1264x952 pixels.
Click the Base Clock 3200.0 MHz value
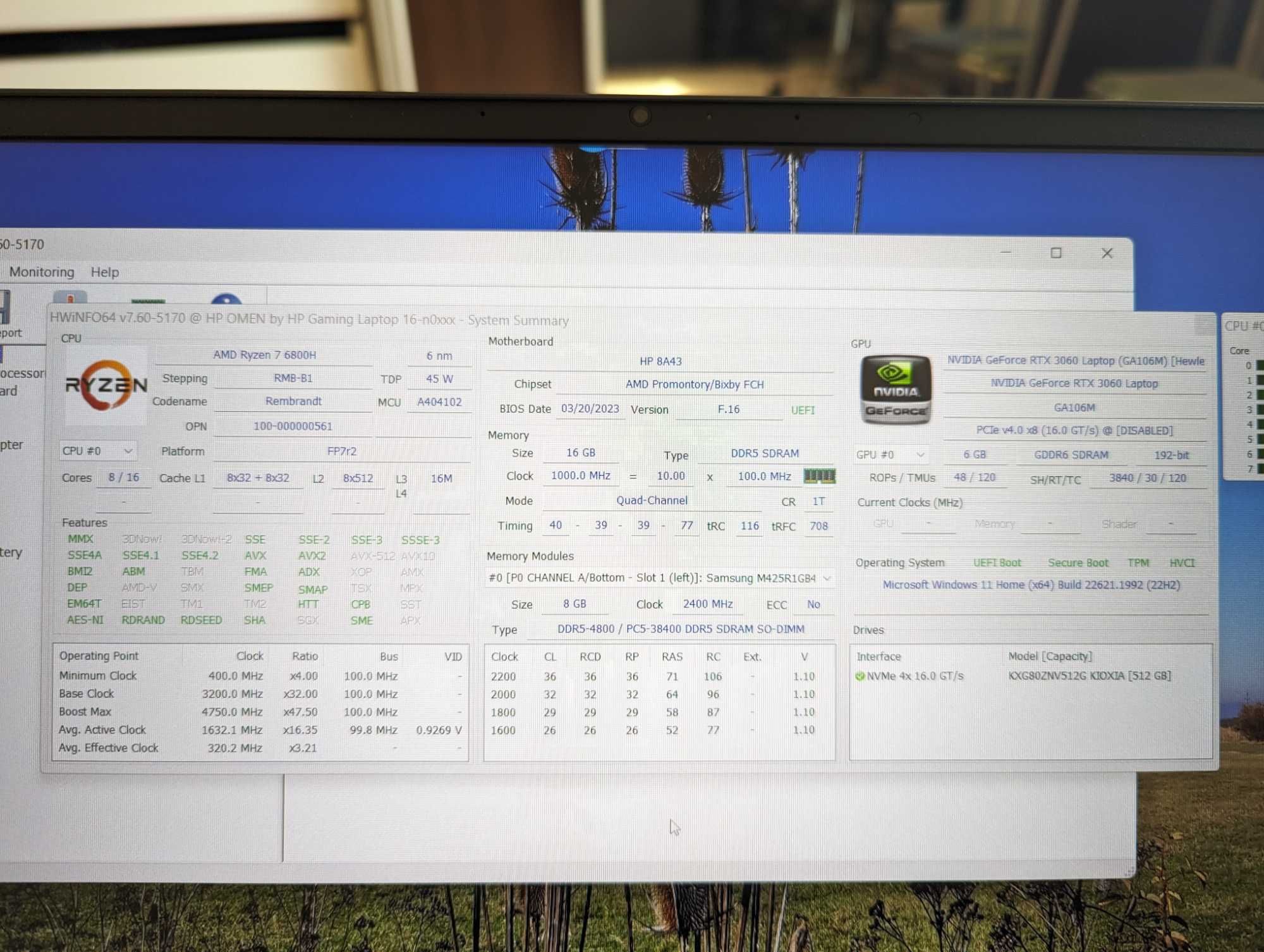coord(232,694)
